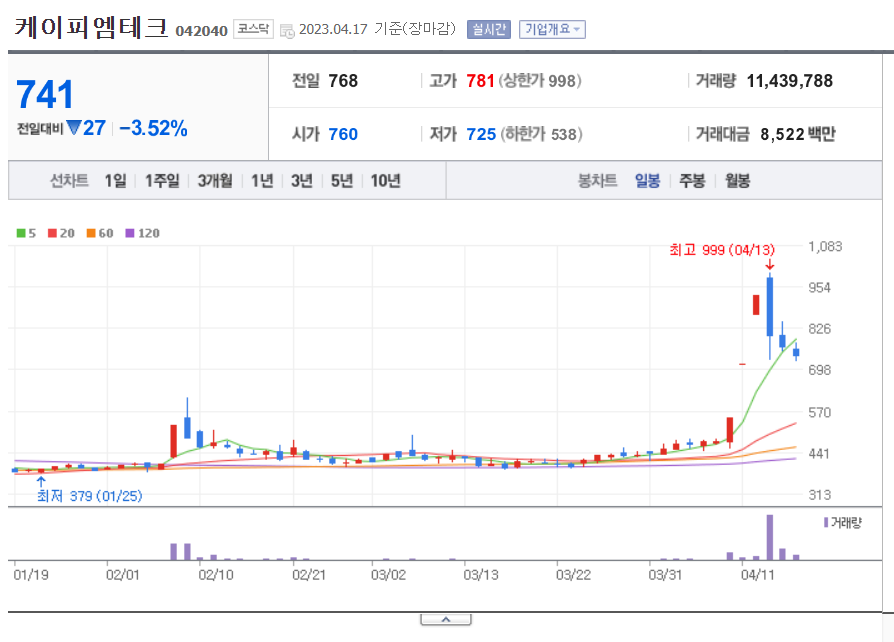This screenshot has height=642, width=894.
Task: Select the 10년 line chart tab
Action: 385,181
